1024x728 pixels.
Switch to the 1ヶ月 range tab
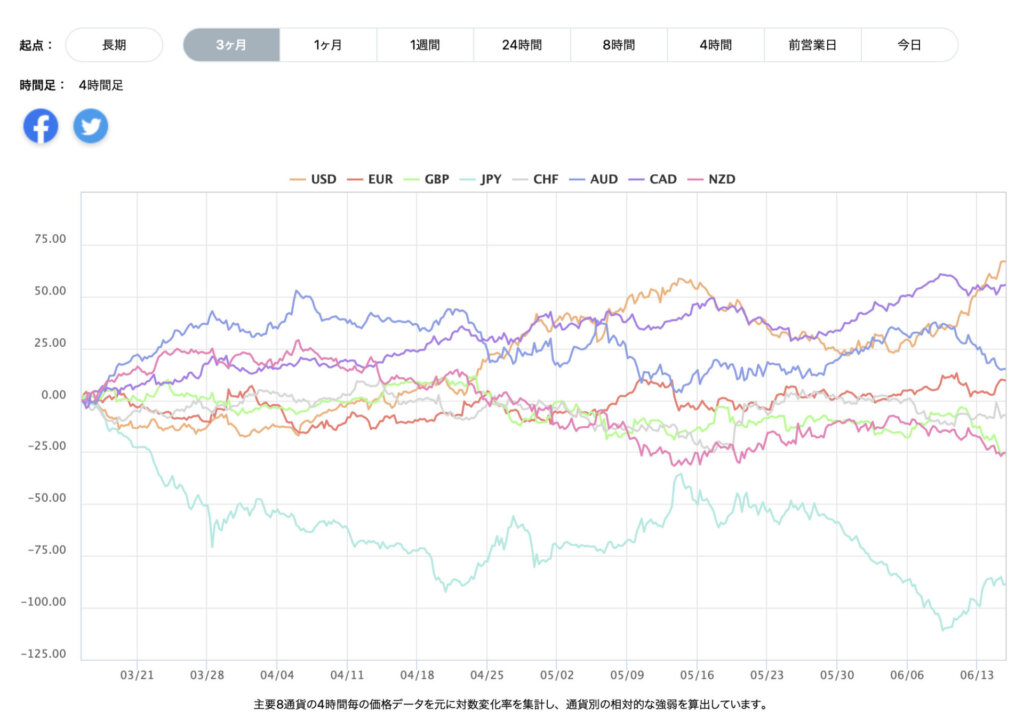click(328, 45)
